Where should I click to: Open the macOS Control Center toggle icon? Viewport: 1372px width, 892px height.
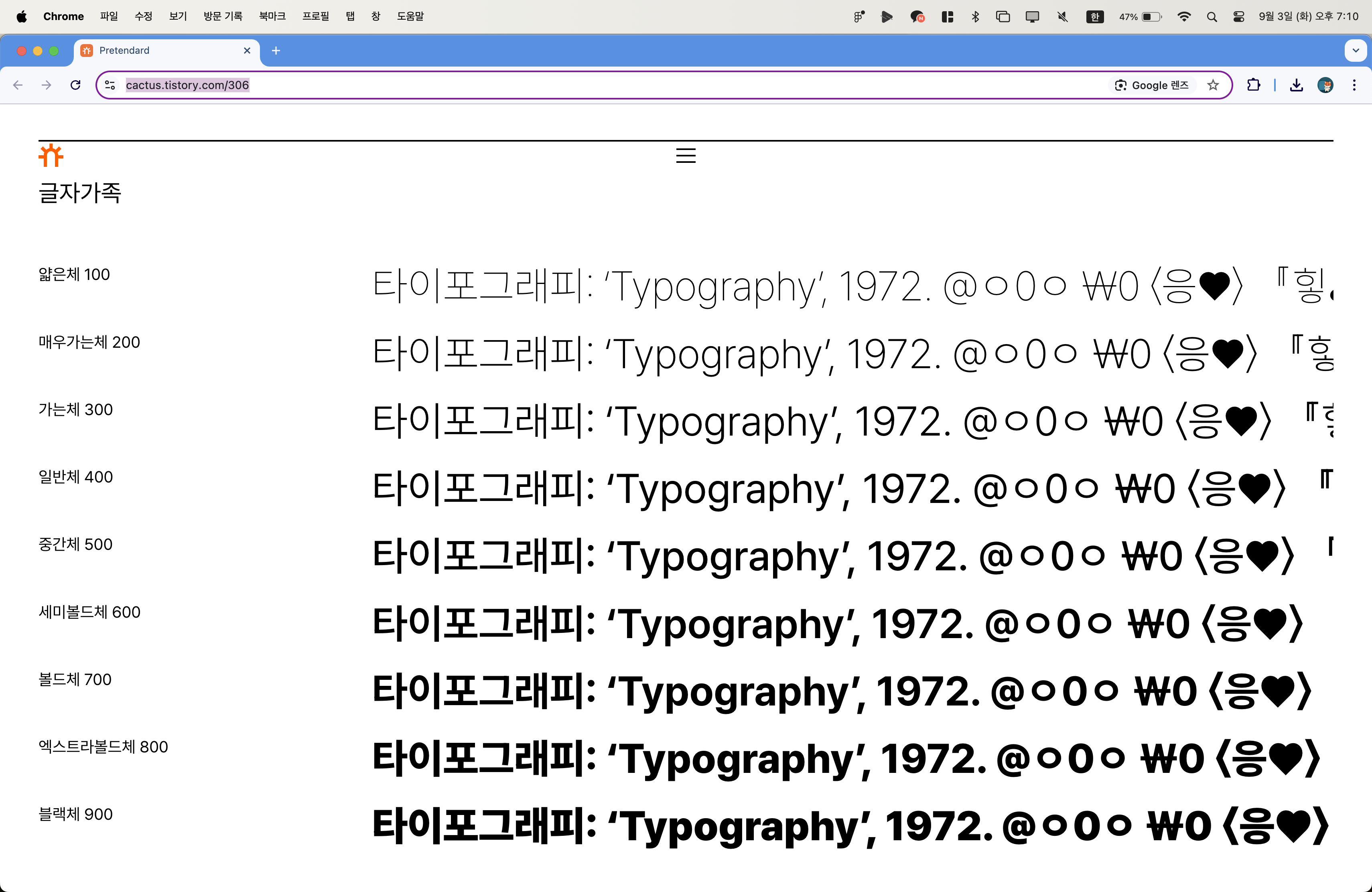pyautogui.click(x=1238, y=17)
